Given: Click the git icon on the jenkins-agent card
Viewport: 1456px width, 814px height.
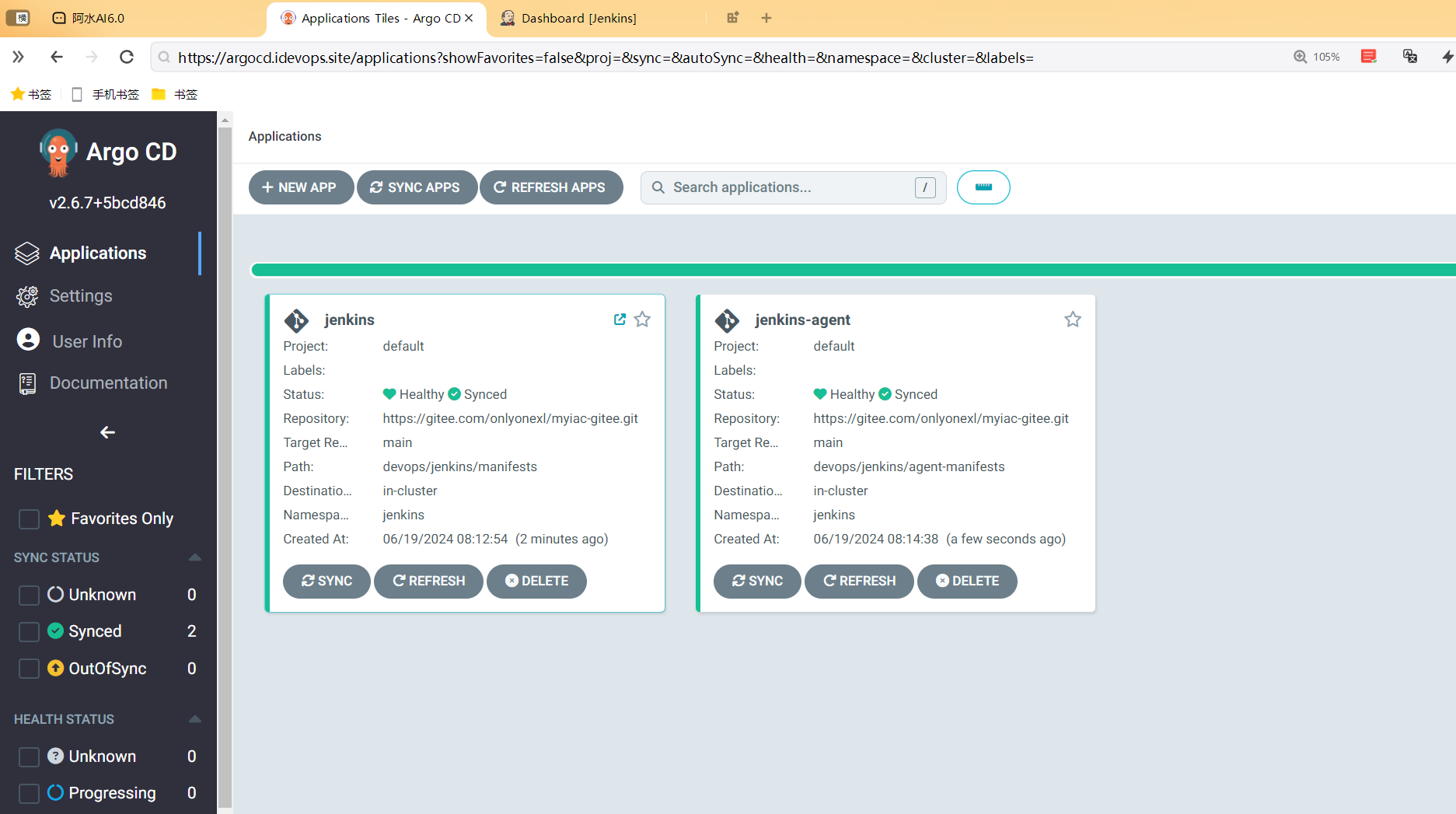Looking at the screenshot, I should tap(727, 320).
